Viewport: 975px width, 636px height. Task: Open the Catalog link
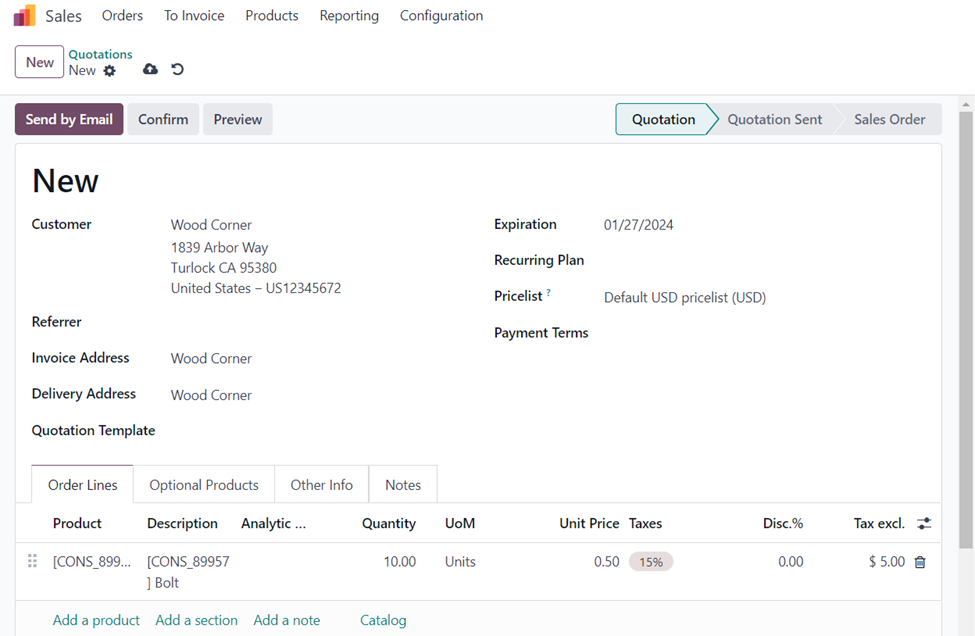tap(383, 620)
